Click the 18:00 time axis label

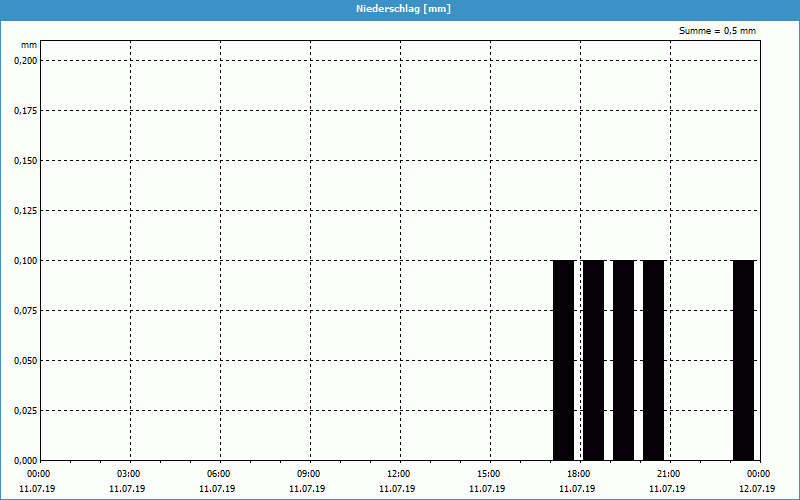(580, 474)
